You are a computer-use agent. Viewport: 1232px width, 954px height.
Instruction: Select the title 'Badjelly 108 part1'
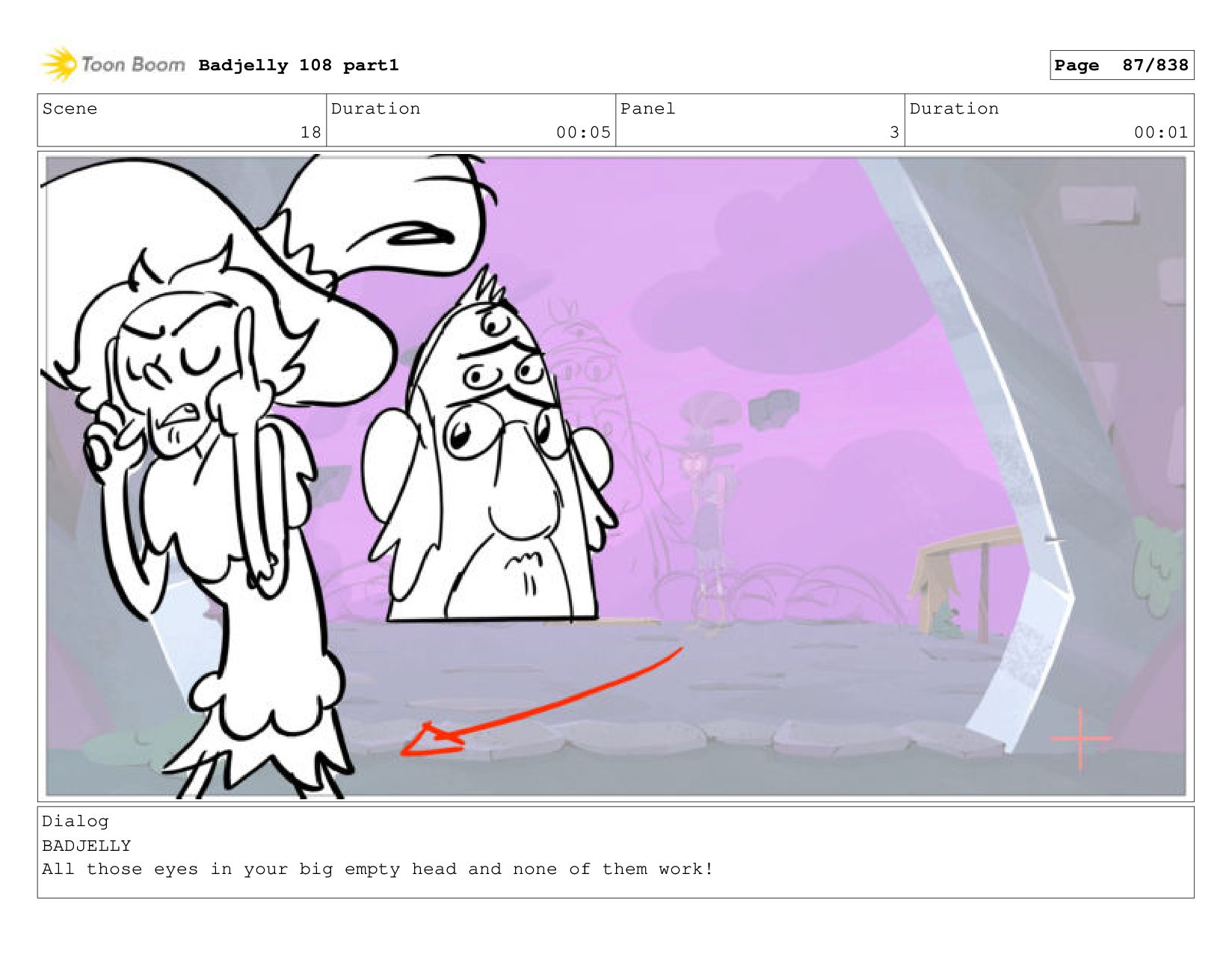point(298,65)
